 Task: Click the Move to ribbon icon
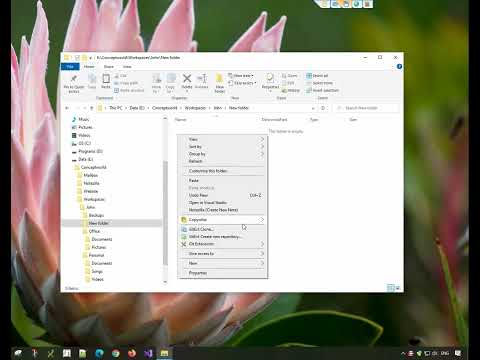(156, 83)
